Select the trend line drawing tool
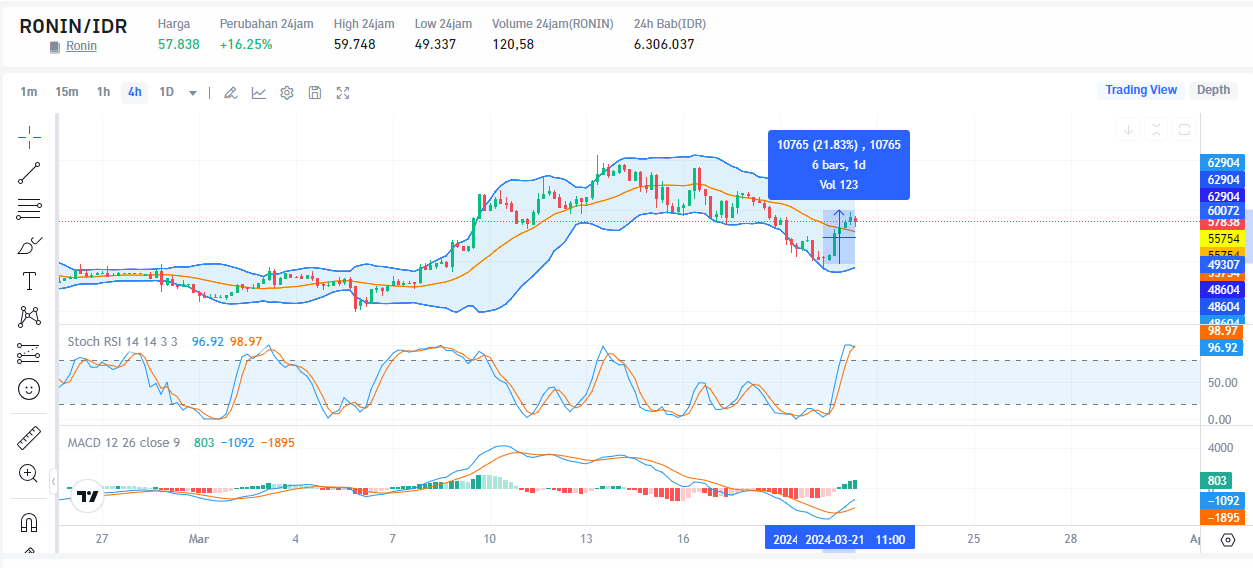 29,173
